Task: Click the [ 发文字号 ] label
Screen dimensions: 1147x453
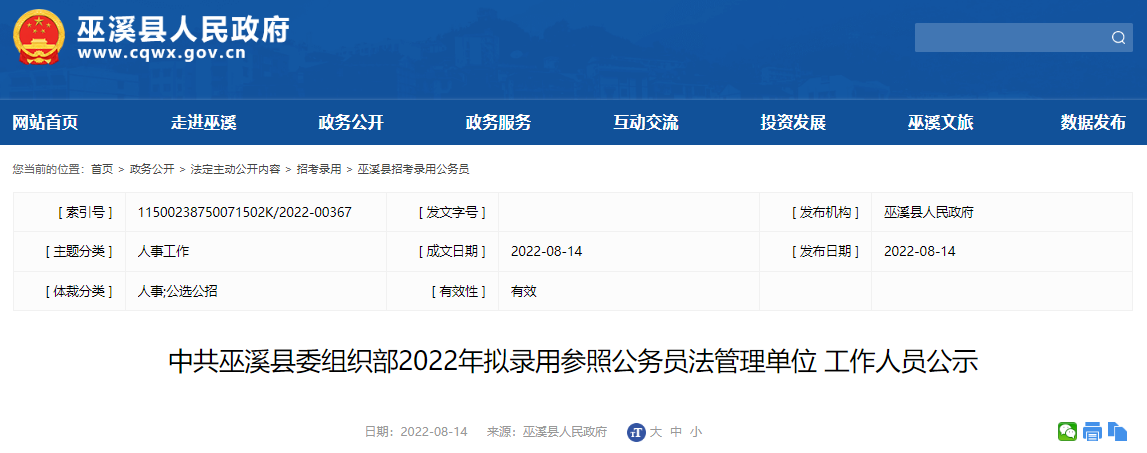Action: click(452, 212)
